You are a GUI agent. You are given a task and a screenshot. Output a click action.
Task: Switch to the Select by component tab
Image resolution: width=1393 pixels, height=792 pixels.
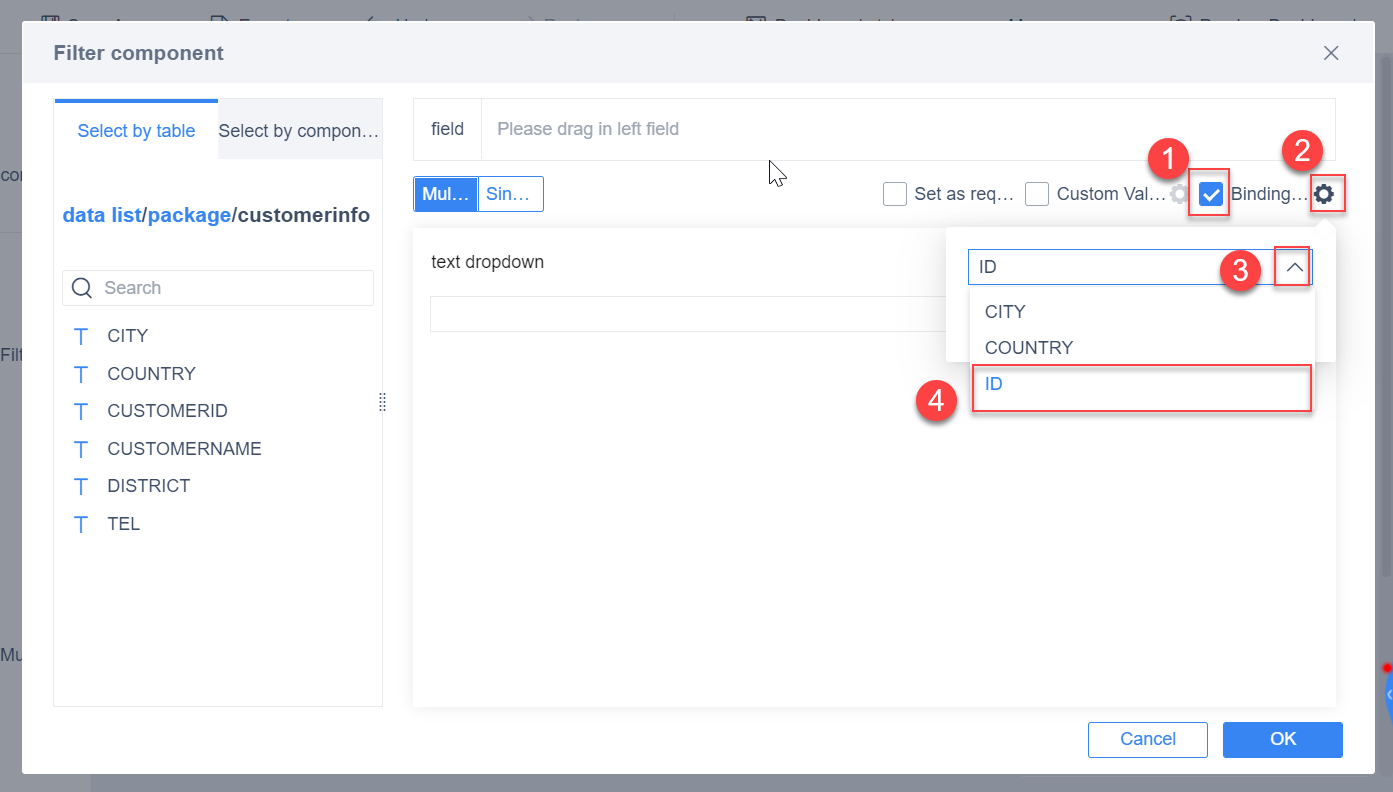coord(299,131)
